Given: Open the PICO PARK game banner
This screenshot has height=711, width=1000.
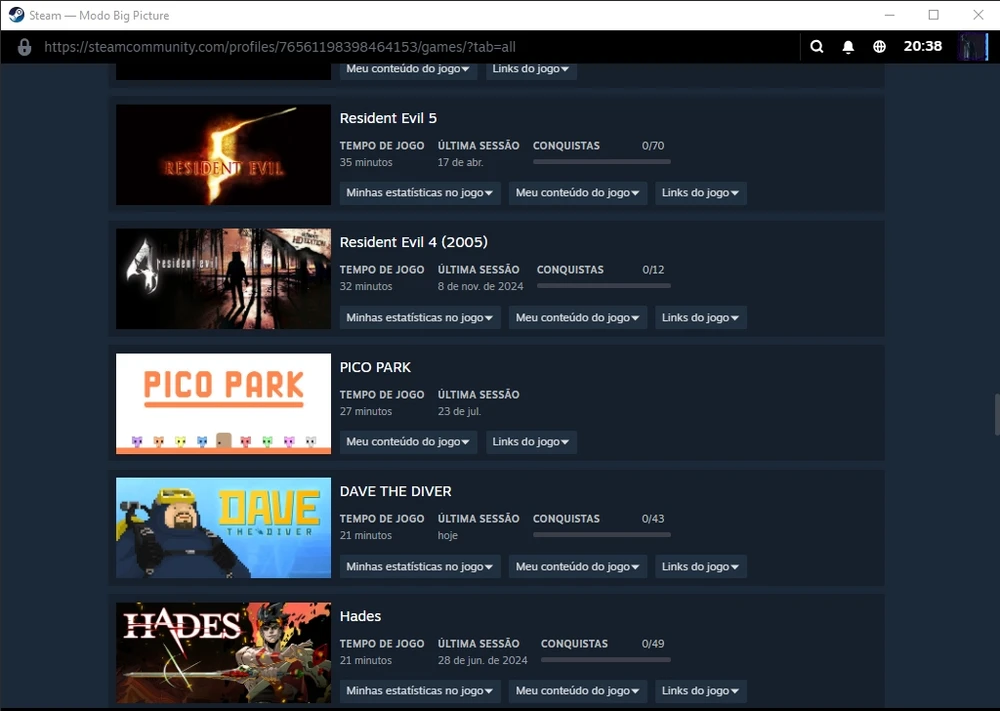Looking at the screenshot, I should (x=223, y=403).
